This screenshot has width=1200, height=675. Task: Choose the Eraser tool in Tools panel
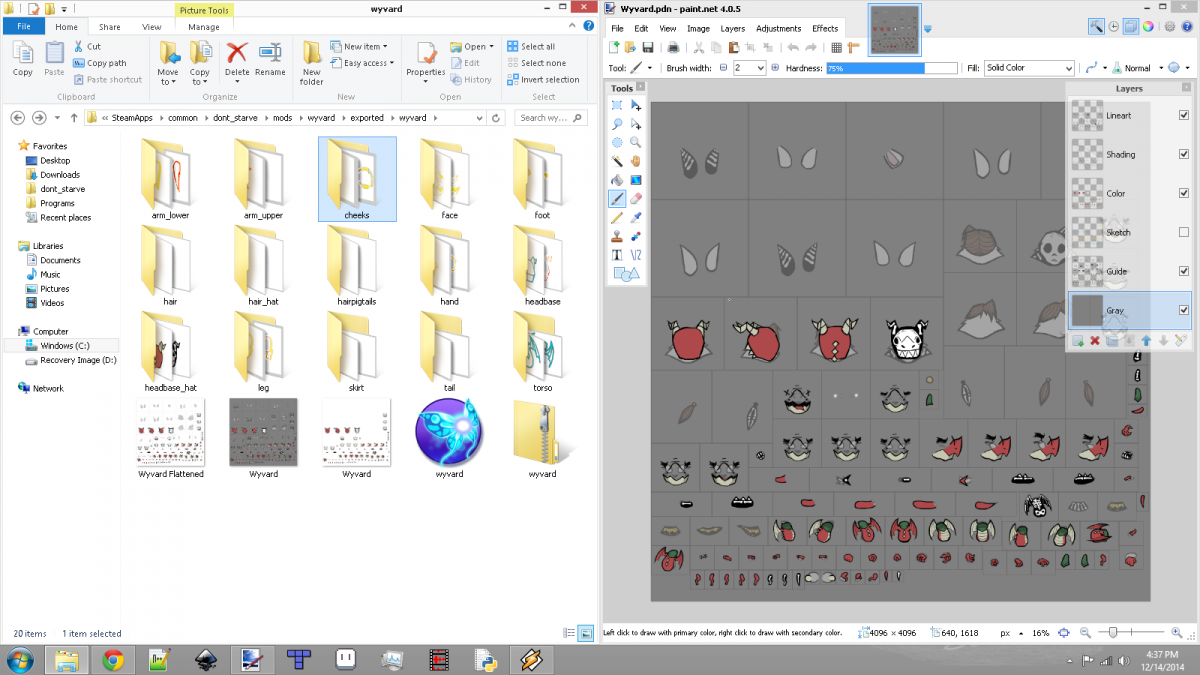[636, 199]
